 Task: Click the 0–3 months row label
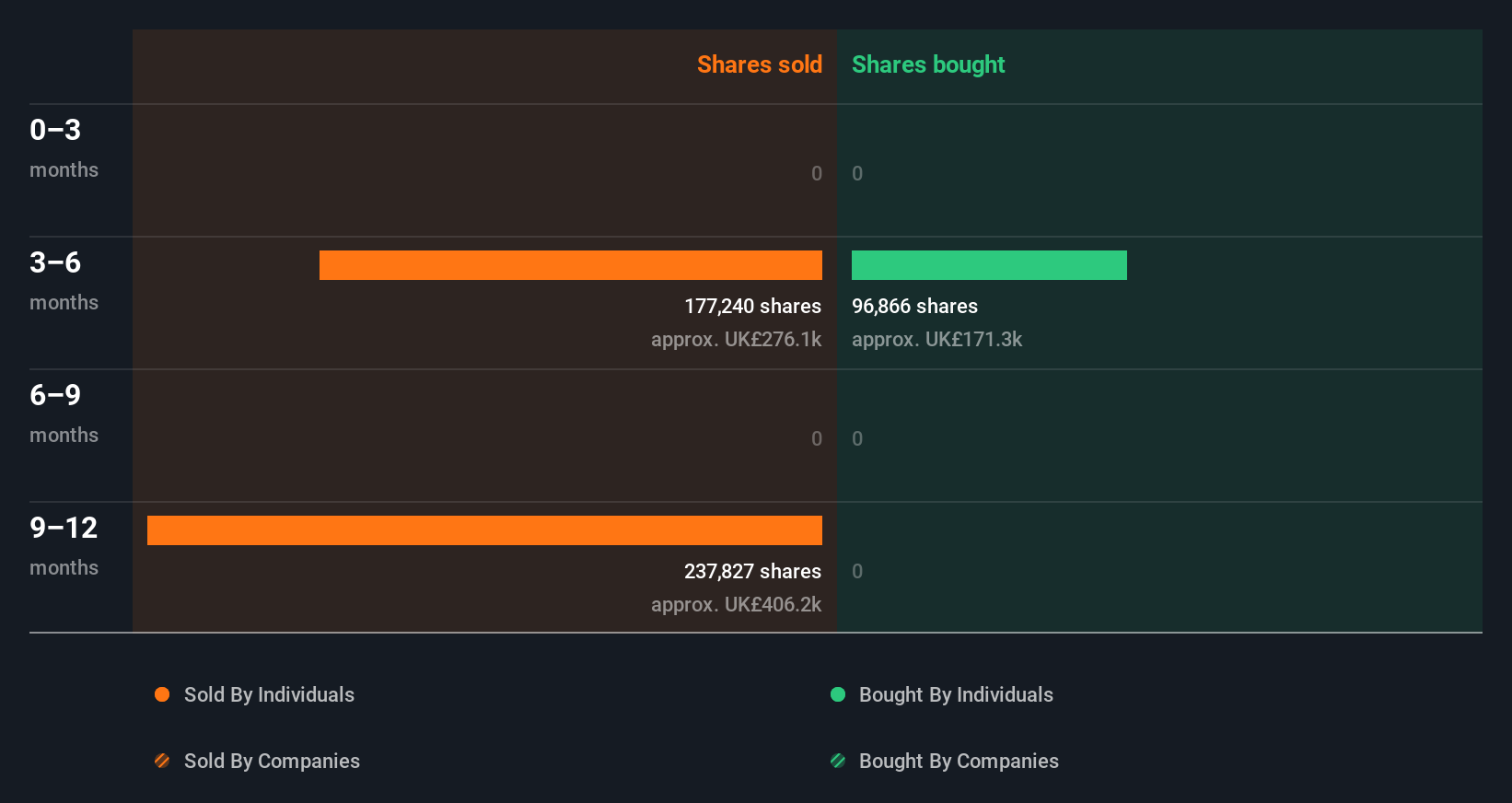[x=64, y=148]
